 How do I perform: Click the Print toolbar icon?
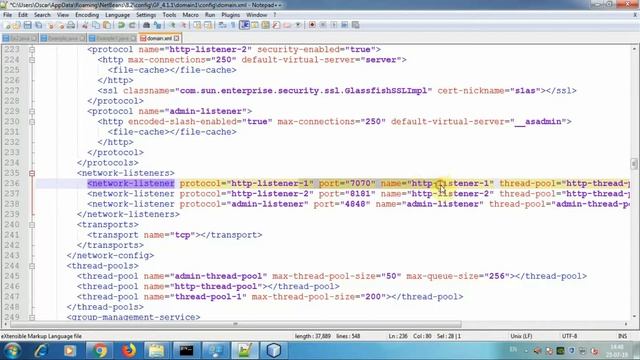[x=70, y=25]
